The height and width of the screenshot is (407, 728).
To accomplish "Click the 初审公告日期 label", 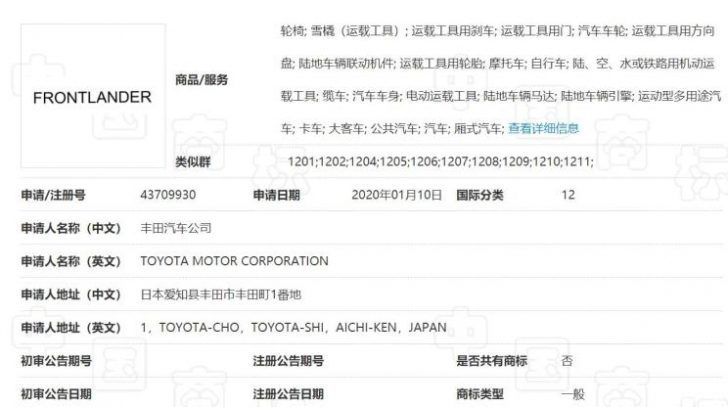I will [x=56, y=394].
